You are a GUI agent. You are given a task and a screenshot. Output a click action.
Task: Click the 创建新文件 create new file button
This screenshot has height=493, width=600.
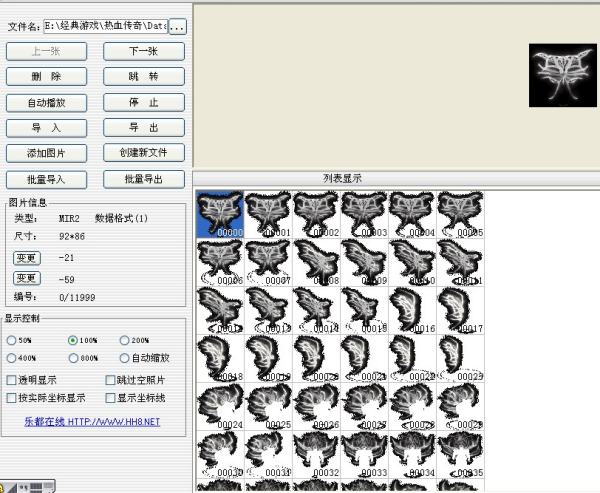(x=144, y=153)
